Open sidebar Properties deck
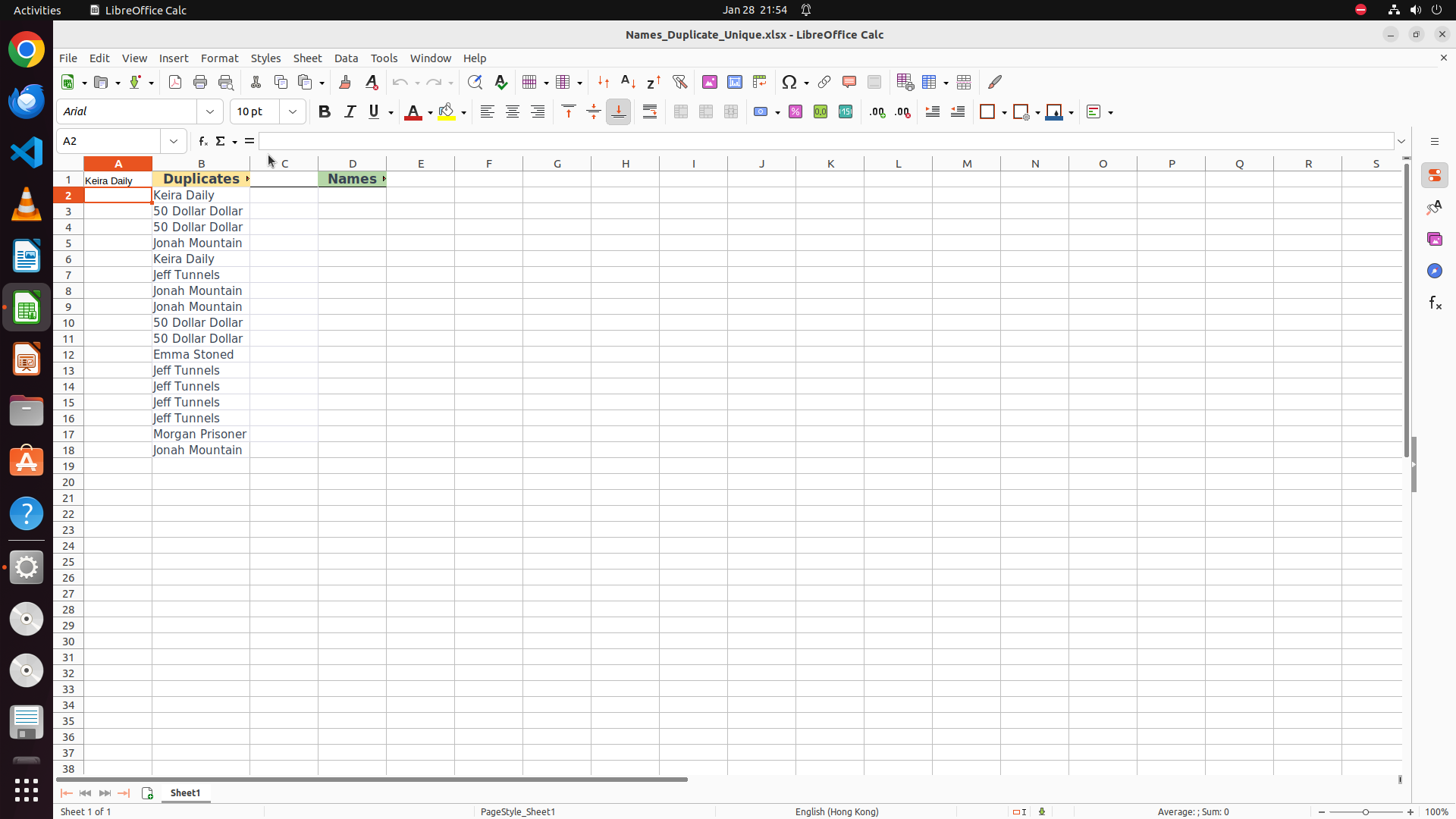The height and width of the screenshot is (819, 1456). pyautogui.click(x=1434, y=176)
